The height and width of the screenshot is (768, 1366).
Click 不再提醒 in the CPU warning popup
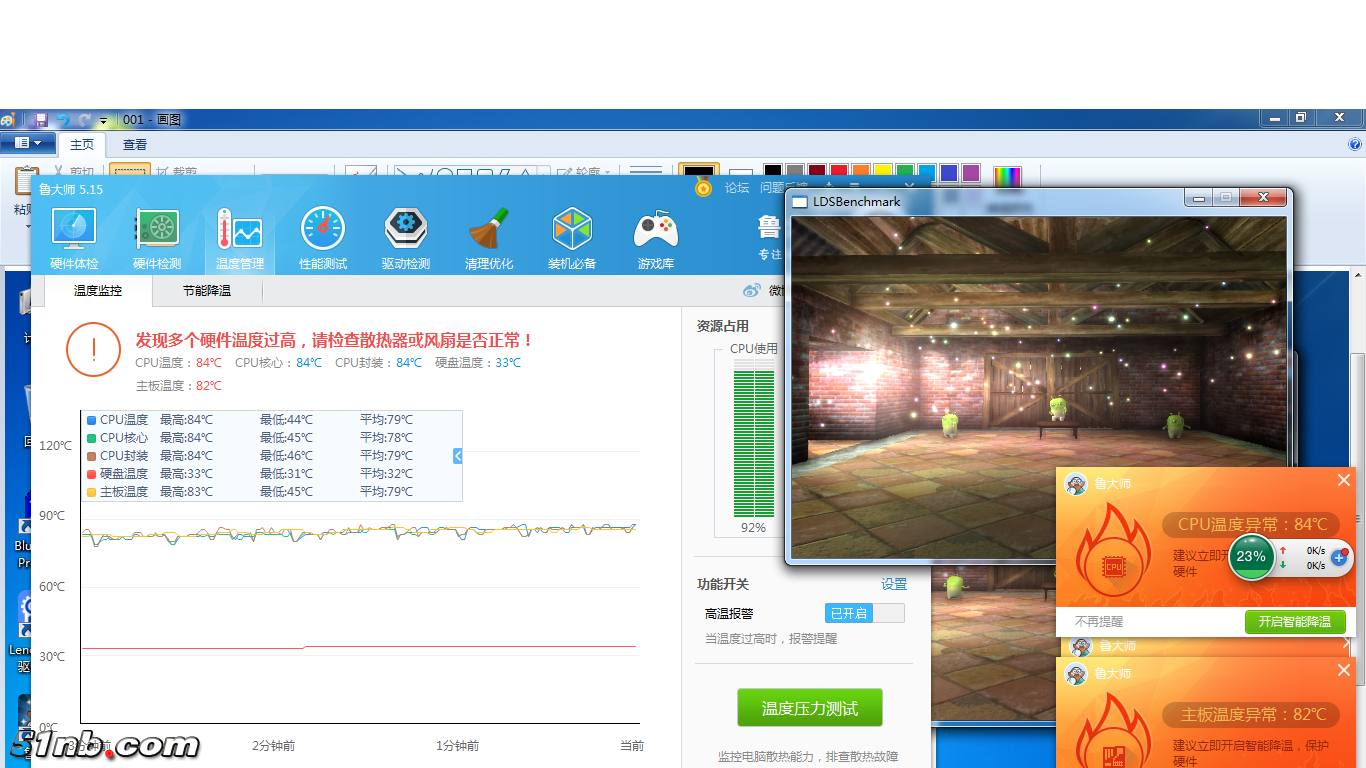(x=1099, y=622)
